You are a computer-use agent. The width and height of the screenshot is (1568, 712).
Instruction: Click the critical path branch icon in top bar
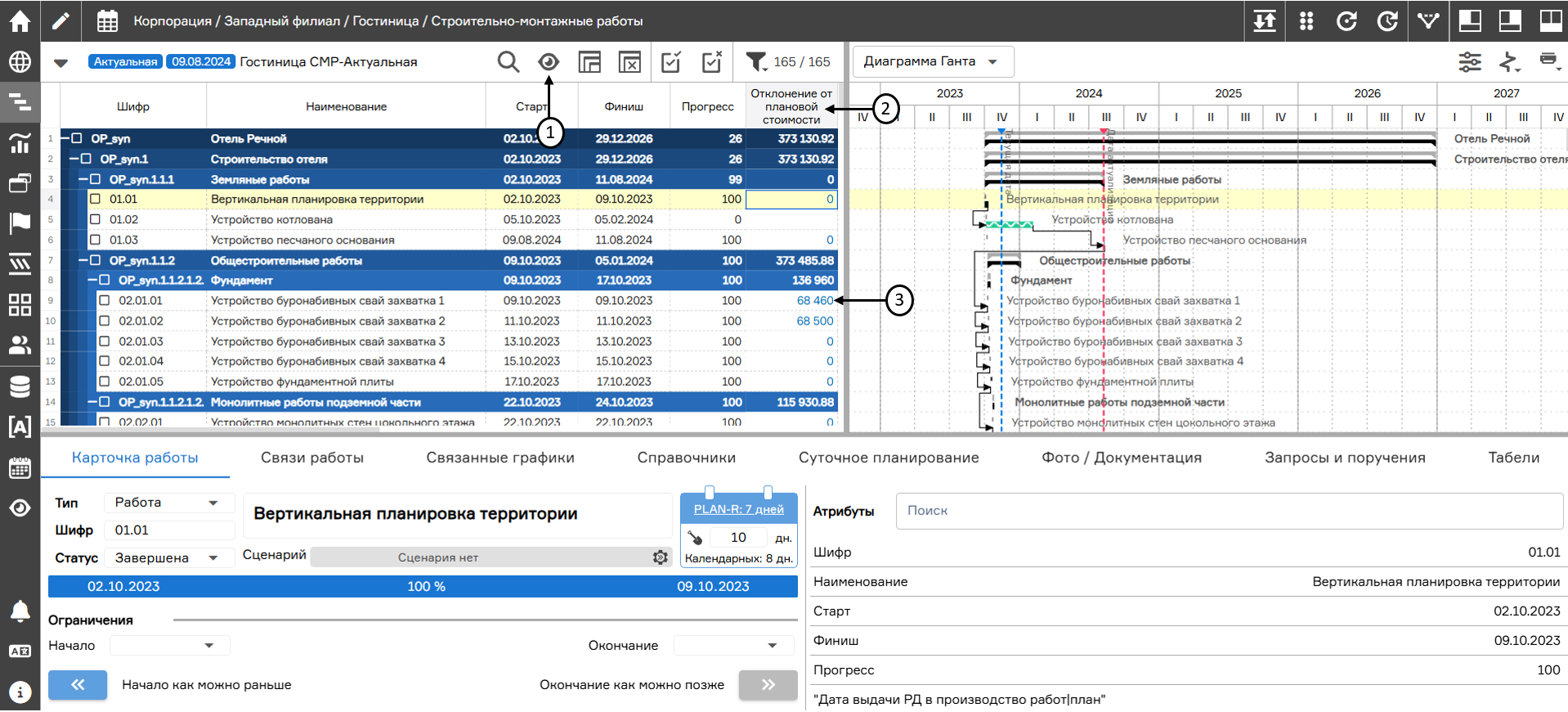pos(1428,20)
